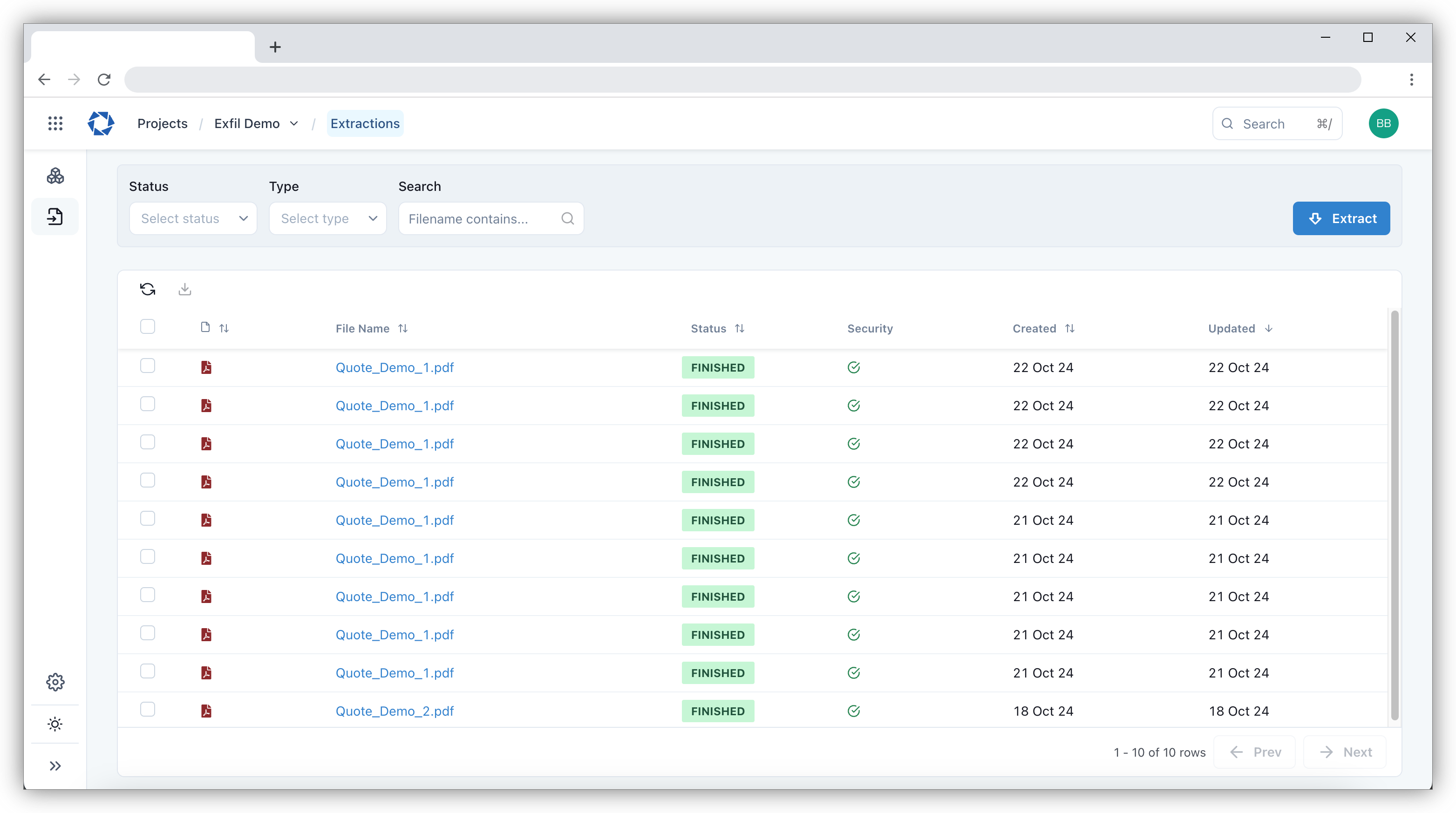
Task: Select the first Quote_Demo_1.pdf row checkbox
Action: click(x=148, y=366)
